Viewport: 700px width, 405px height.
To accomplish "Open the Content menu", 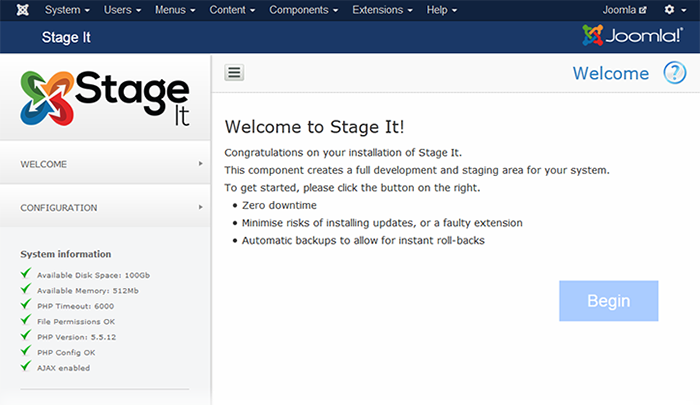I will pos(232,10).
